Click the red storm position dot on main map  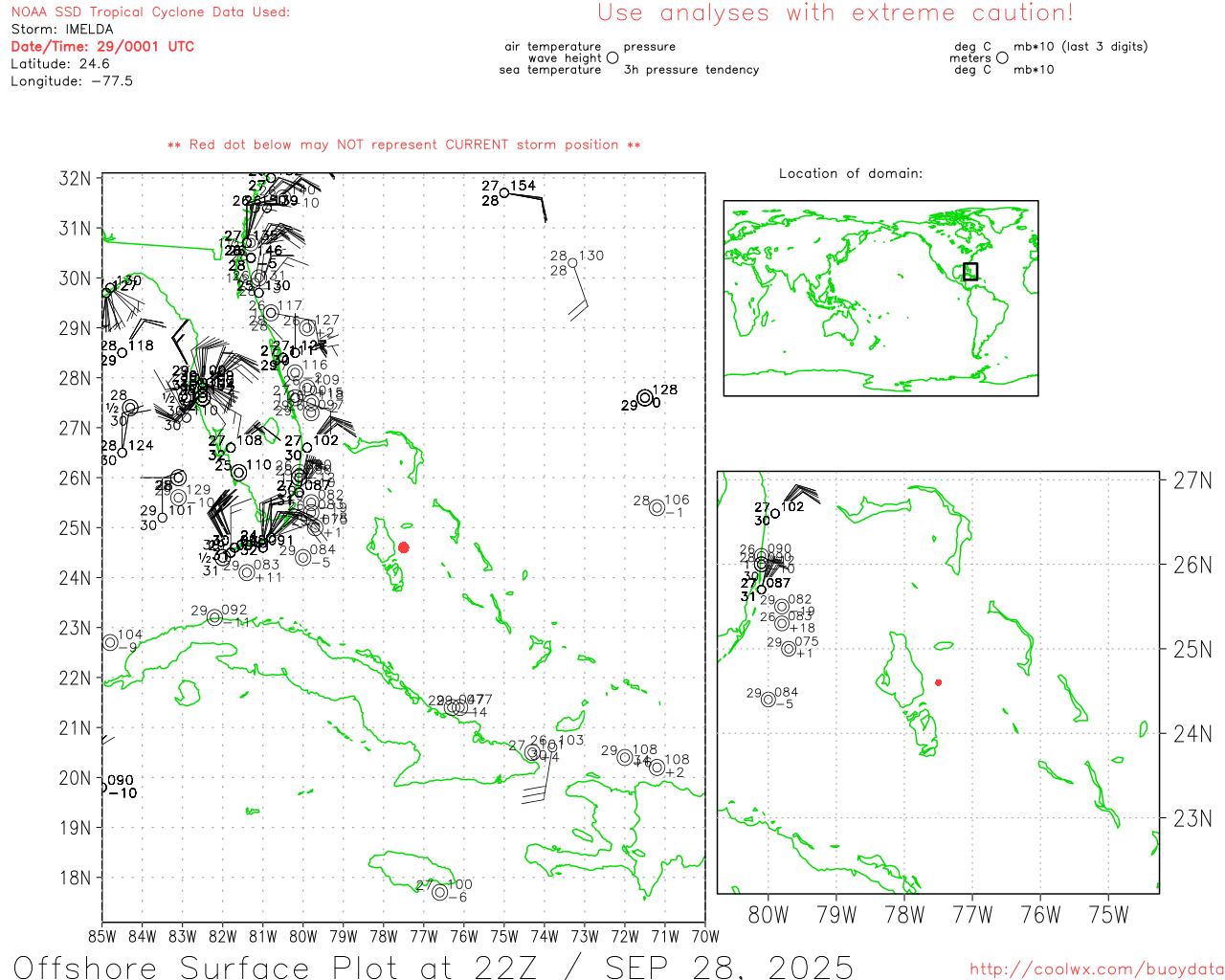pyautogui.click(x=403, y=547)
